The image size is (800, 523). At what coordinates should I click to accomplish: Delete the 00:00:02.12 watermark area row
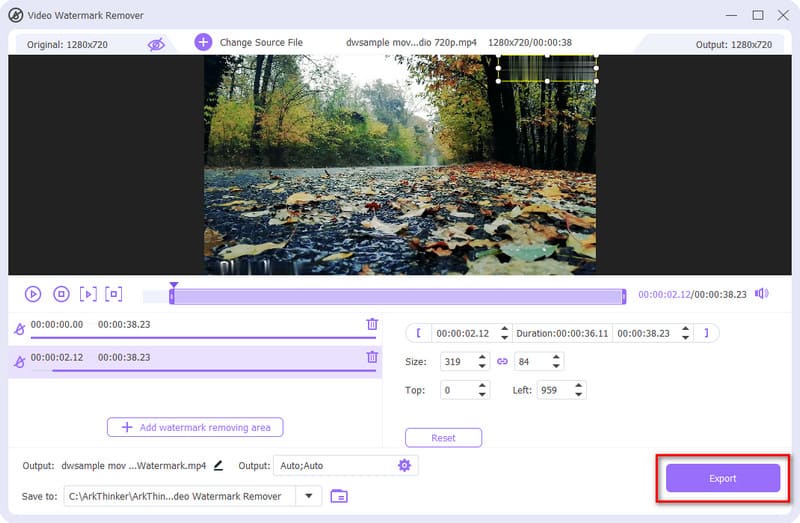372,357
